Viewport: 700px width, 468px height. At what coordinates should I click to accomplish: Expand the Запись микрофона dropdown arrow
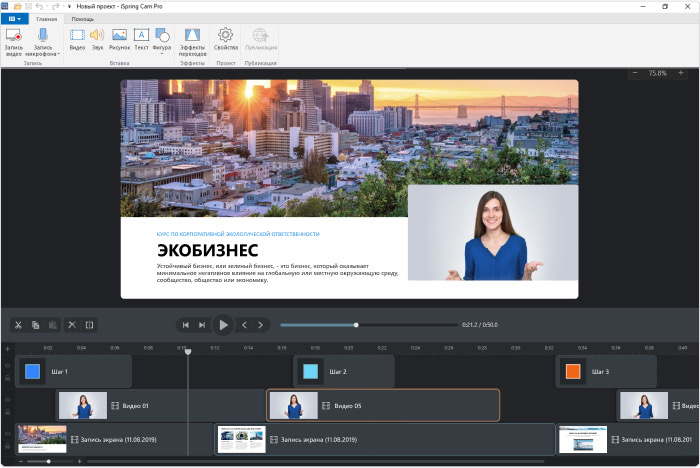(58, 54)
